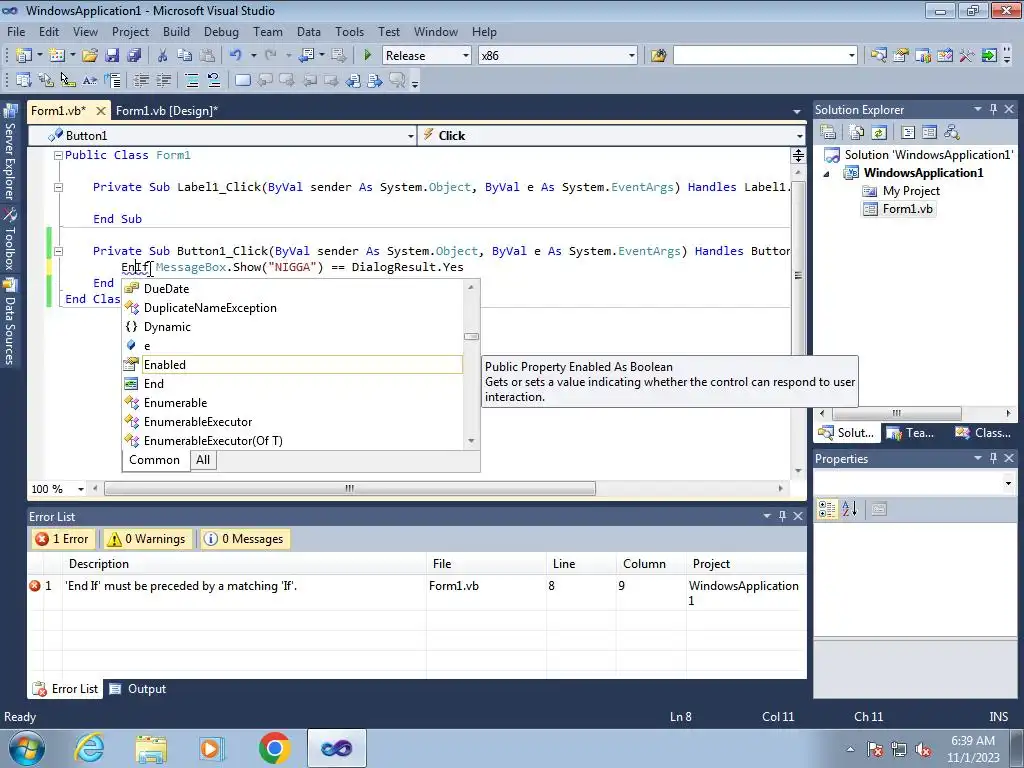Cut selection with scissors icon
1024x768 pixels.
coord(162,56)
